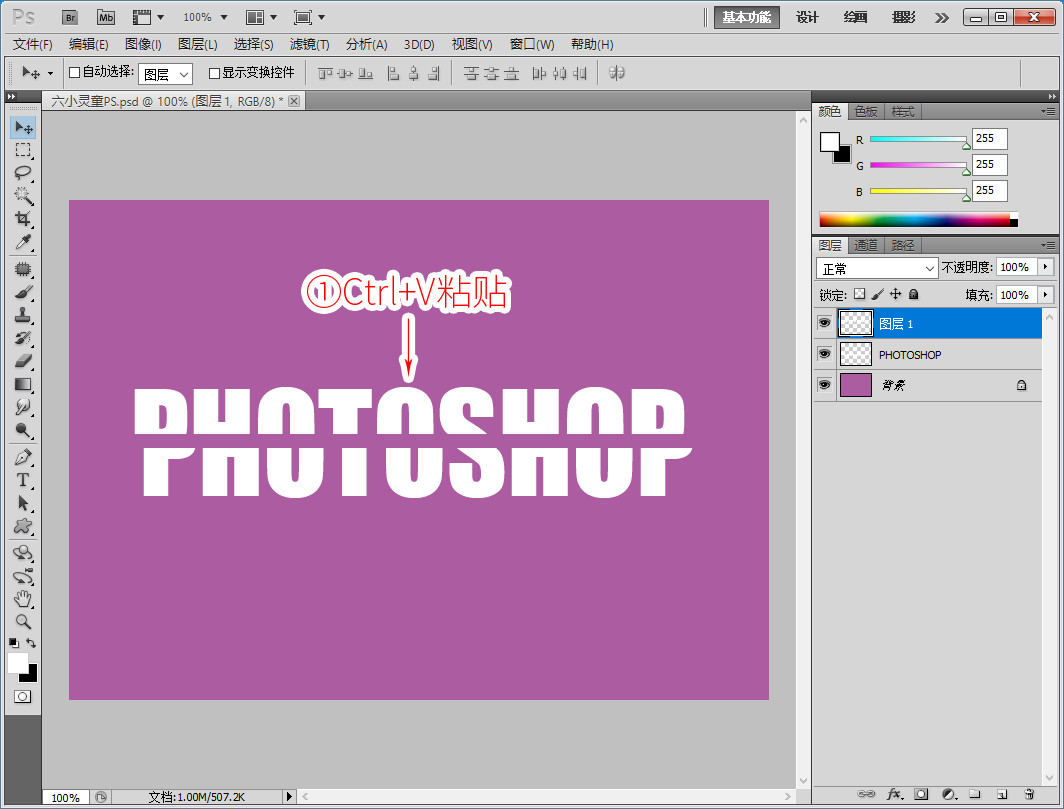1064x809 pixels.
Task: Expand more workspaces chevron
Action: (942, 18)
